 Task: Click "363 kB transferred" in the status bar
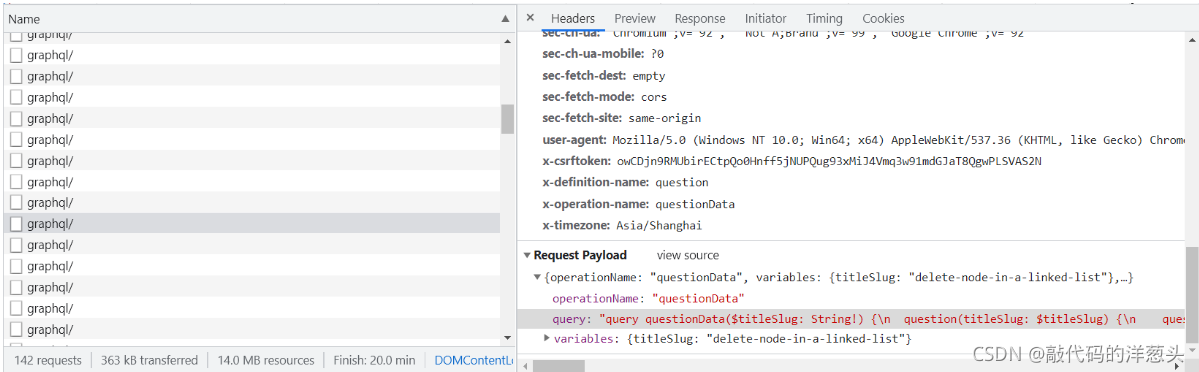click(149, 361)
